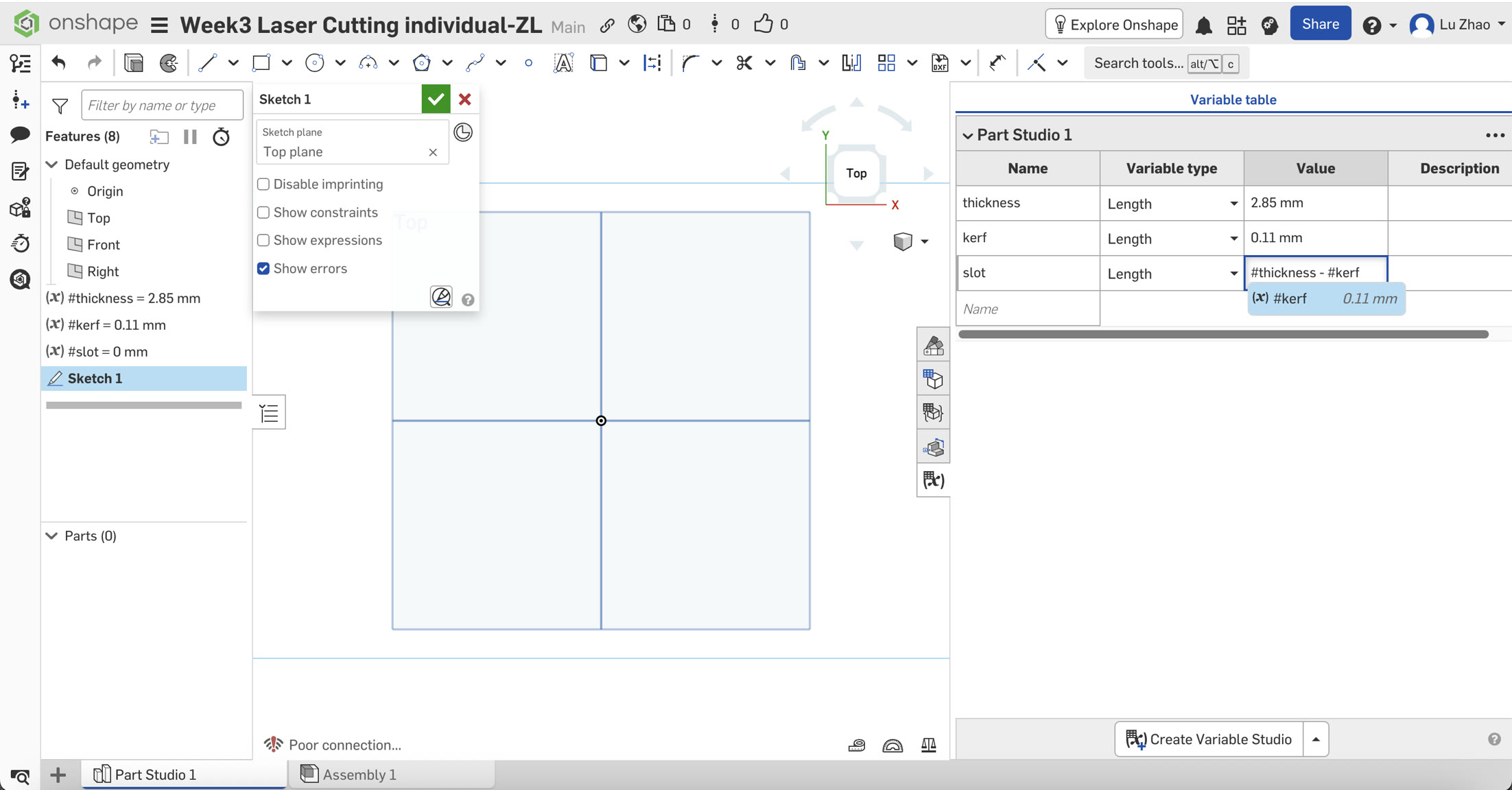Switch to the Assembly 1 tab
Viewport: 1512px width, 790px height.
[x=358, y=774]
